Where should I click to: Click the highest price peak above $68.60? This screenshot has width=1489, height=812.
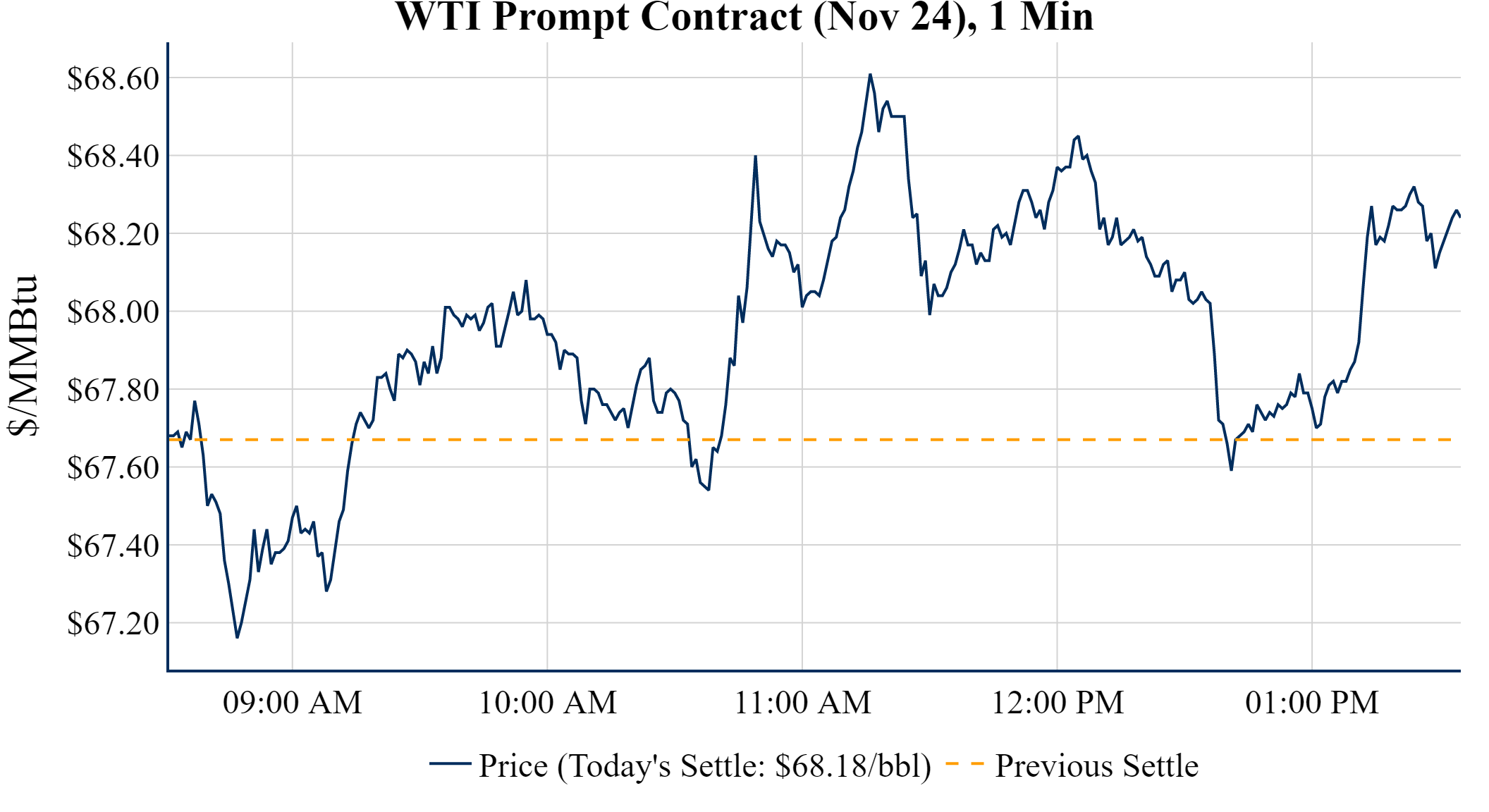pos(870,74)
